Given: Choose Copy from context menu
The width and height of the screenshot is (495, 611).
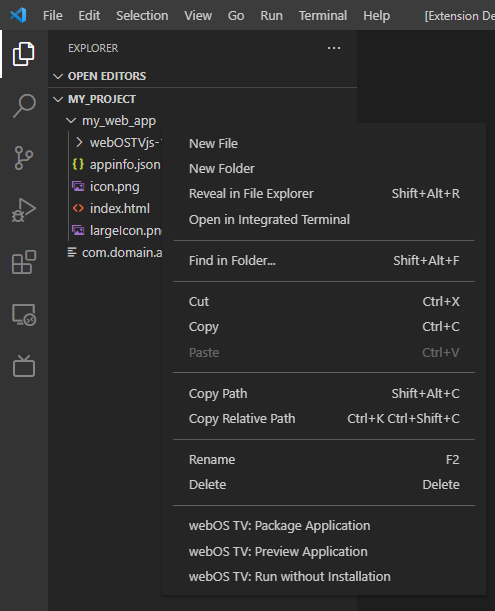Looking at the screenshot, I should click(324, 327).
